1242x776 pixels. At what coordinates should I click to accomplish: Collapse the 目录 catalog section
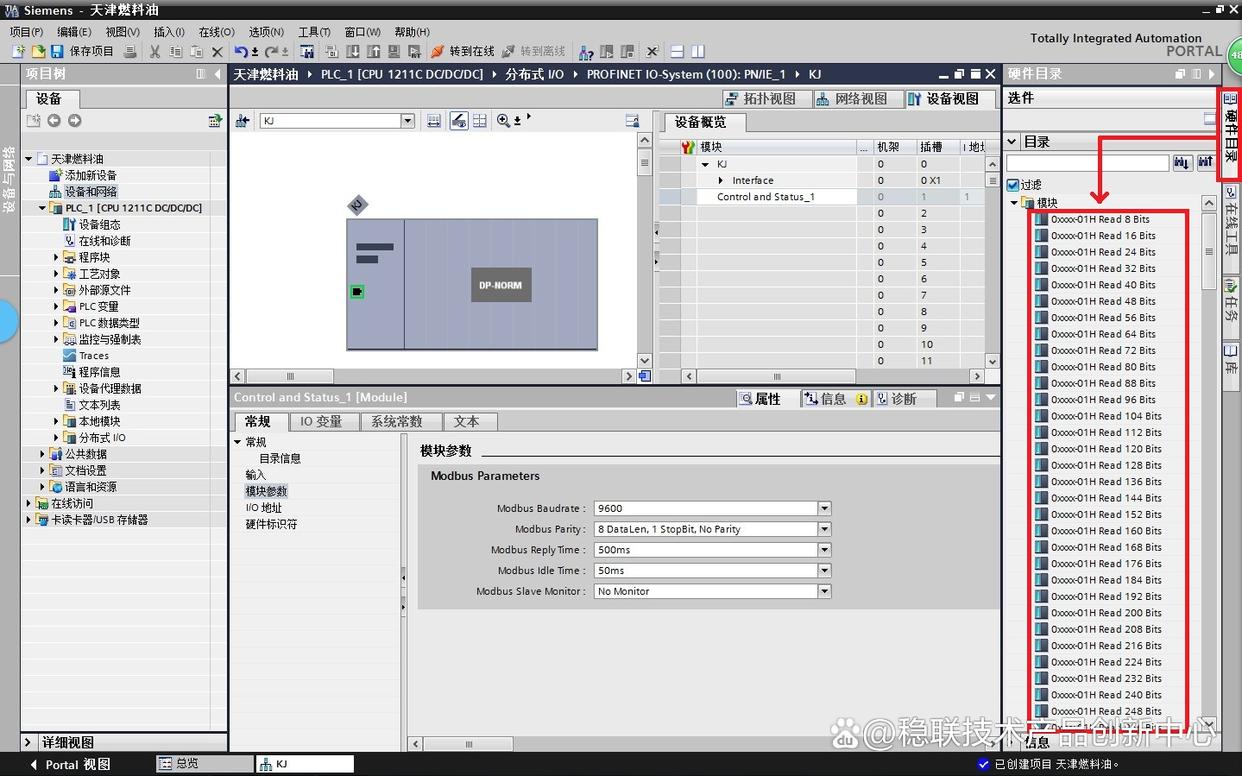coord(1011,142)
